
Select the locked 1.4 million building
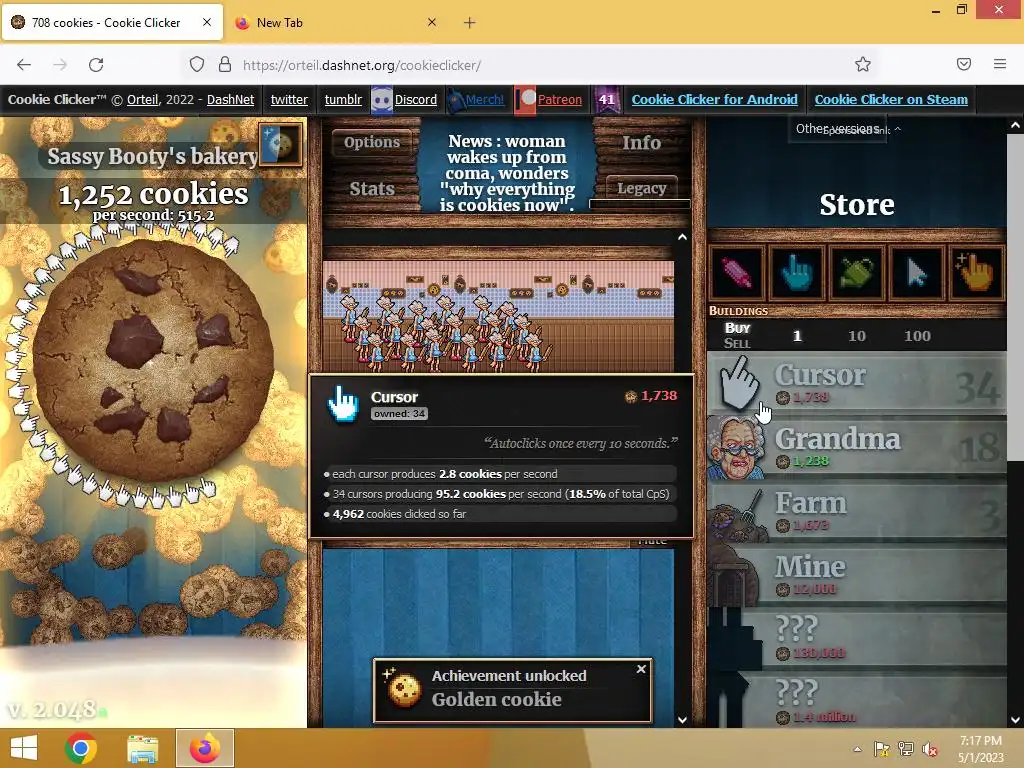tap(856, 701)
